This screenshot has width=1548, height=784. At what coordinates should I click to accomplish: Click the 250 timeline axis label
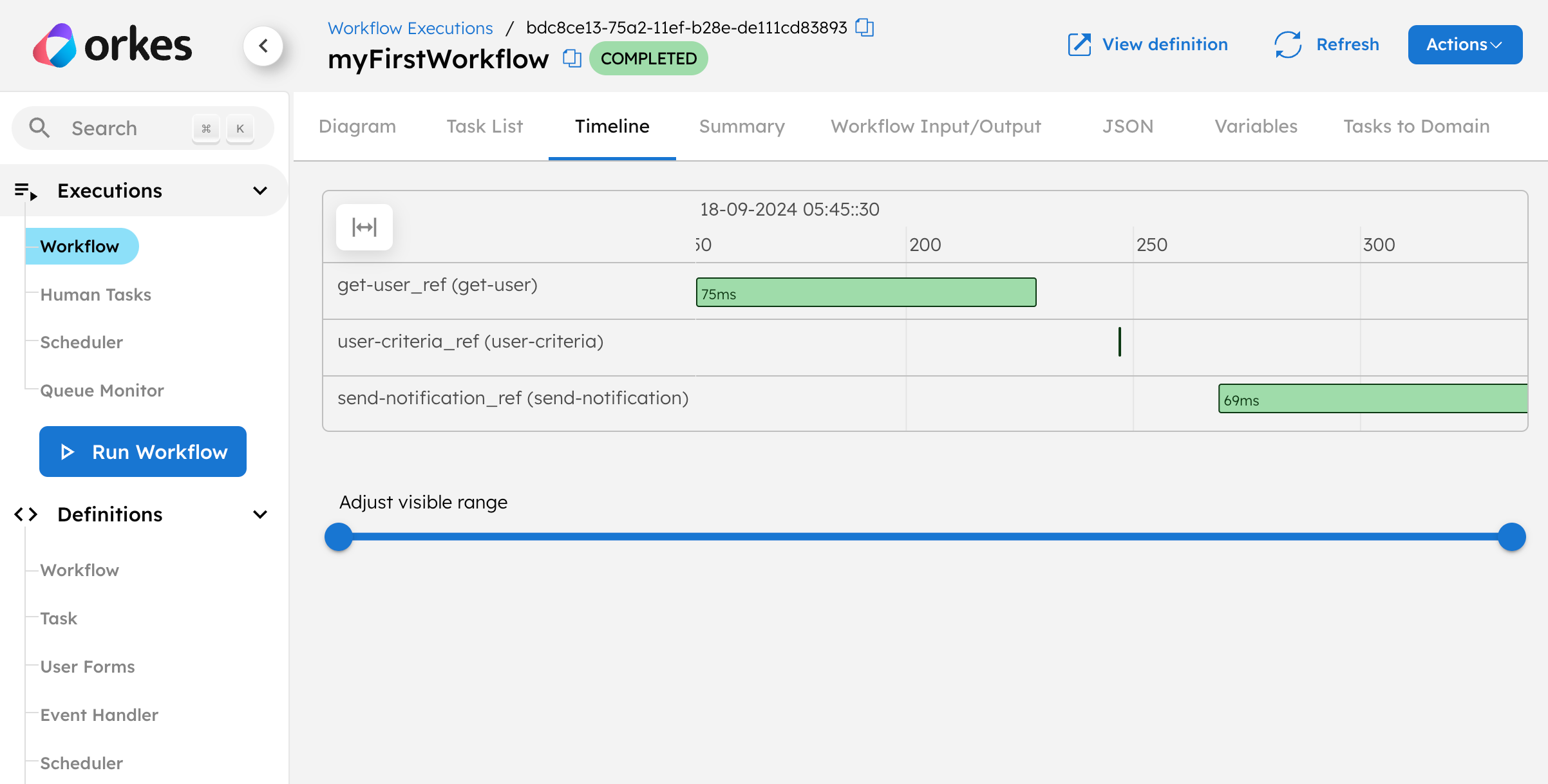tap(1151, 245)
